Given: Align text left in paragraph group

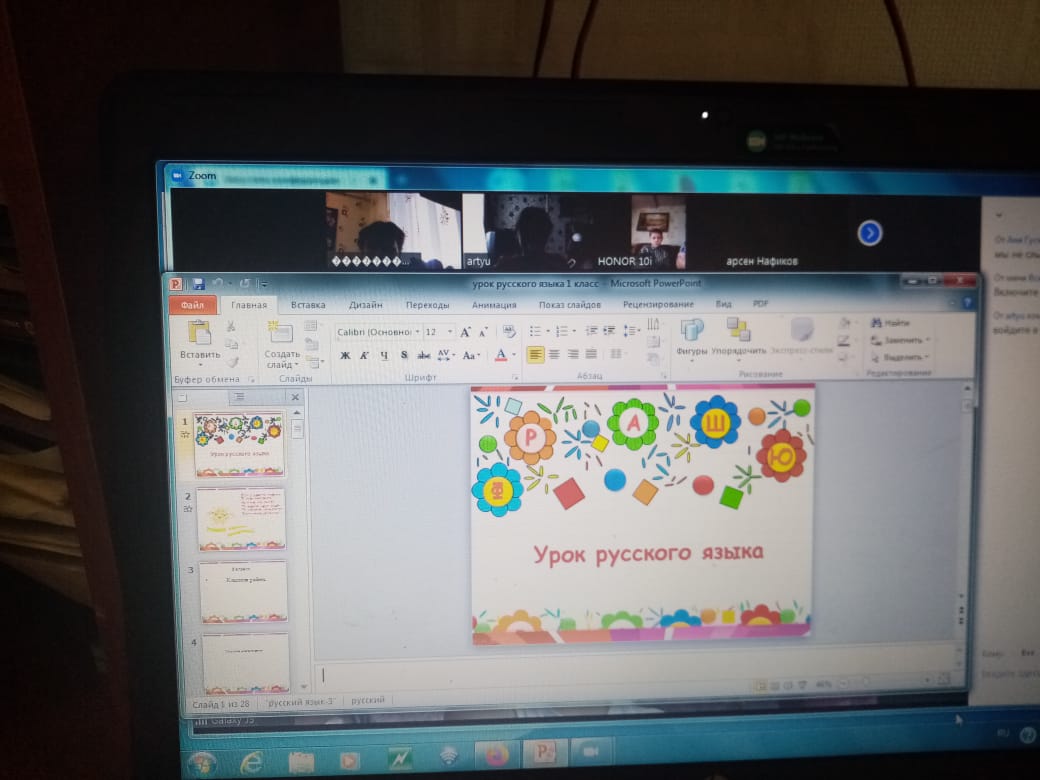Looking at the screenshot, I should (536, 354).
